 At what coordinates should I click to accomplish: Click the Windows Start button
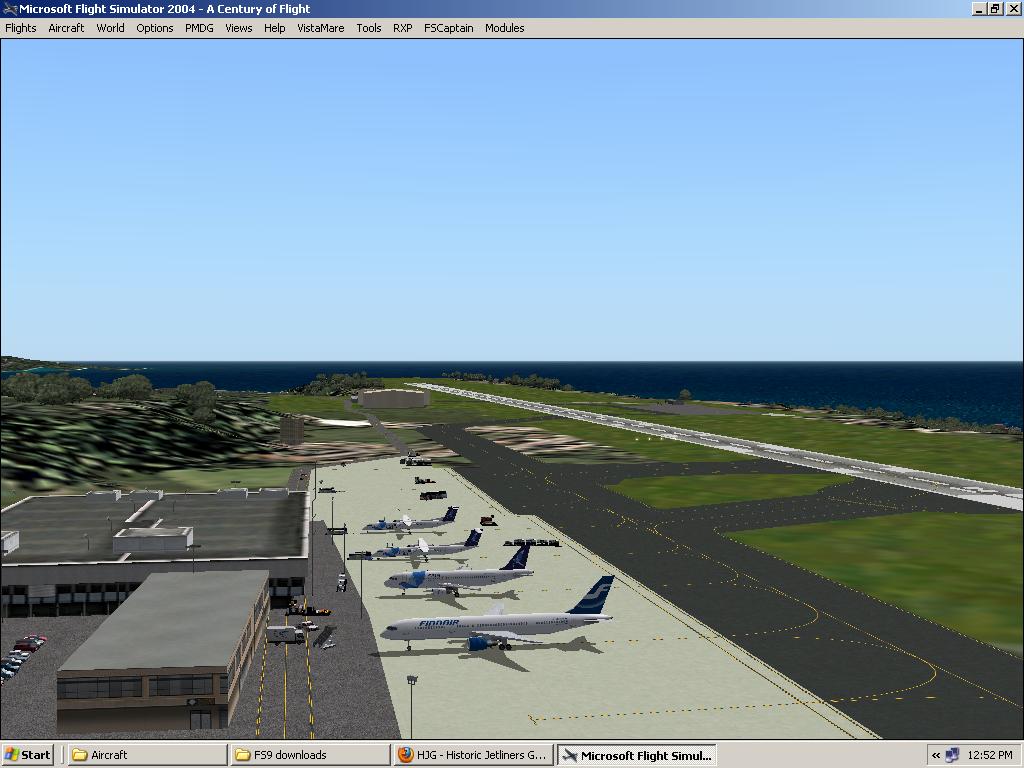pyautogui.click(x=27, y=755)
